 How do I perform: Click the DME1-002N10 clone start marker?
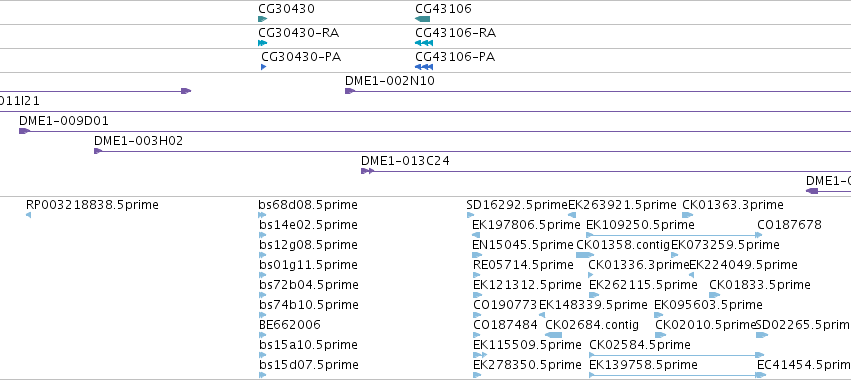[x=350, y=91]
